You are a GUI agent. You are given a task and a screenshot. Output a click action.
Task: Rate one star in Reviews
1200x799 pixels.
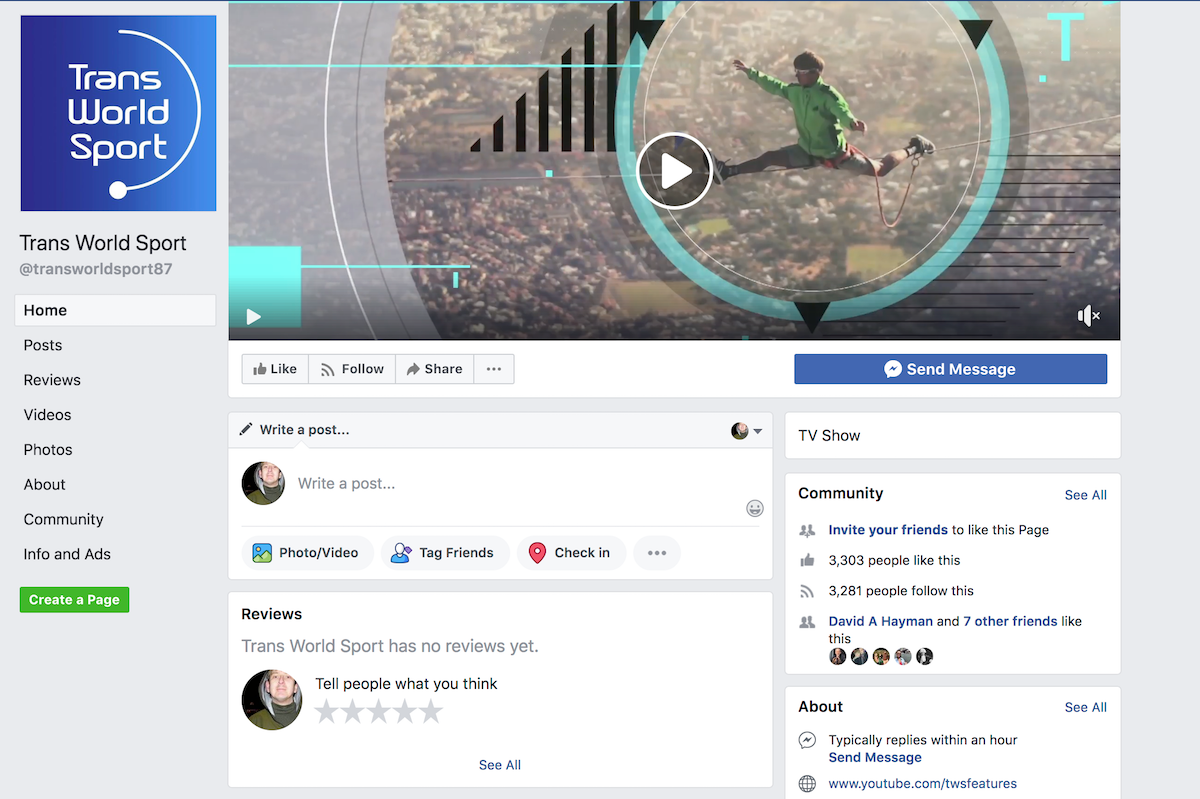(x=327, y=712)
